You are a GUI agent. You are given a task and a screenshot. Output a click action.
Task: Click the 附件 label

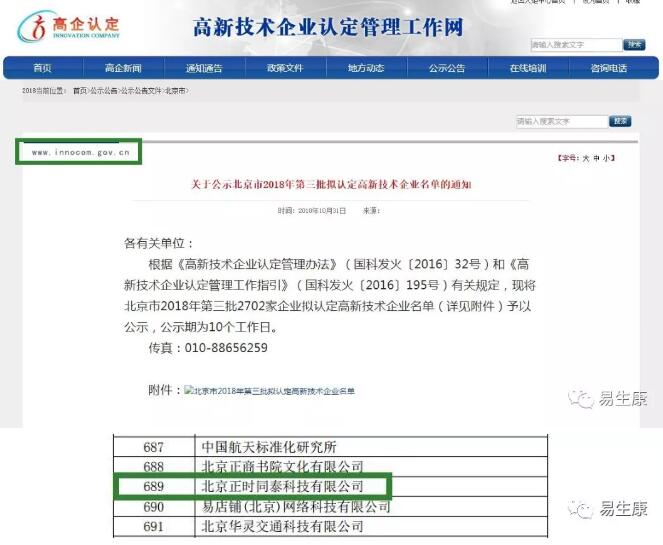pyautogui.click(x=164, y=390)
